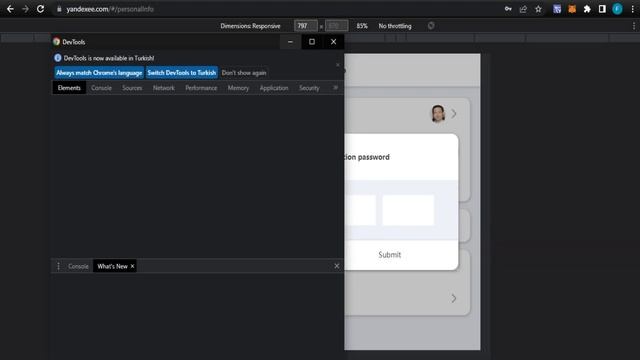Viewport: 640px width, 360px height.
Task: Select the Console tab in the drawer
Action: click(78, 266)
